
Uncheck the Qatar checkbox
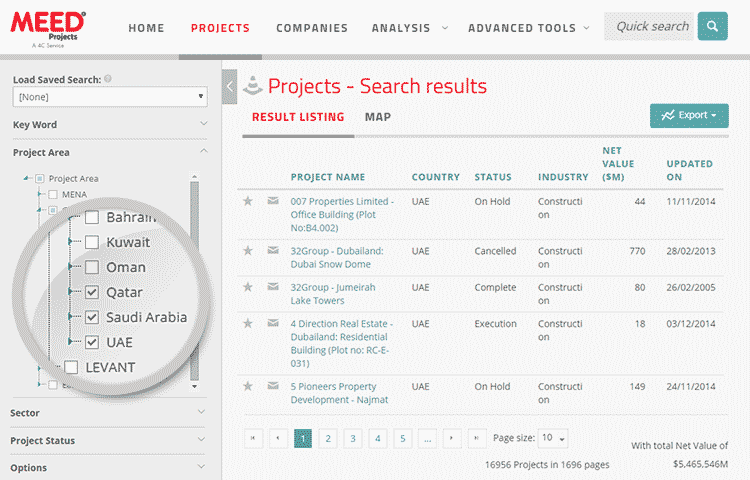coord(92,292)
